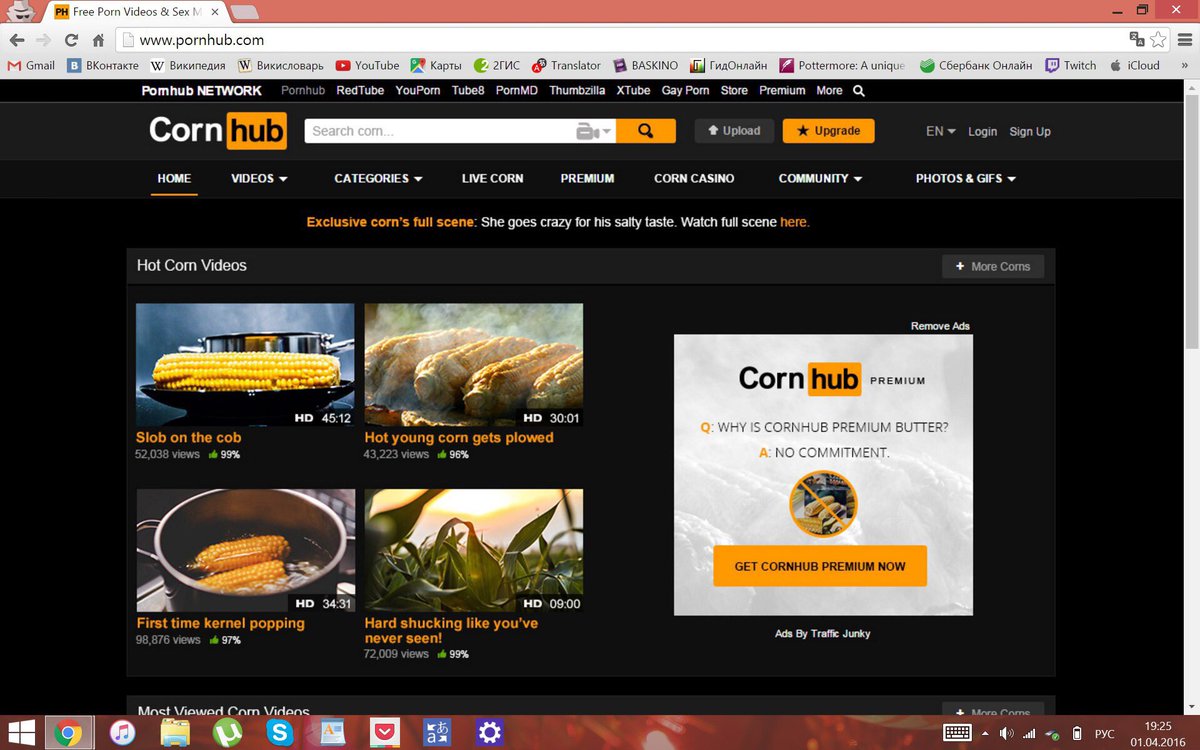Click the Login link

click(982, 131)
